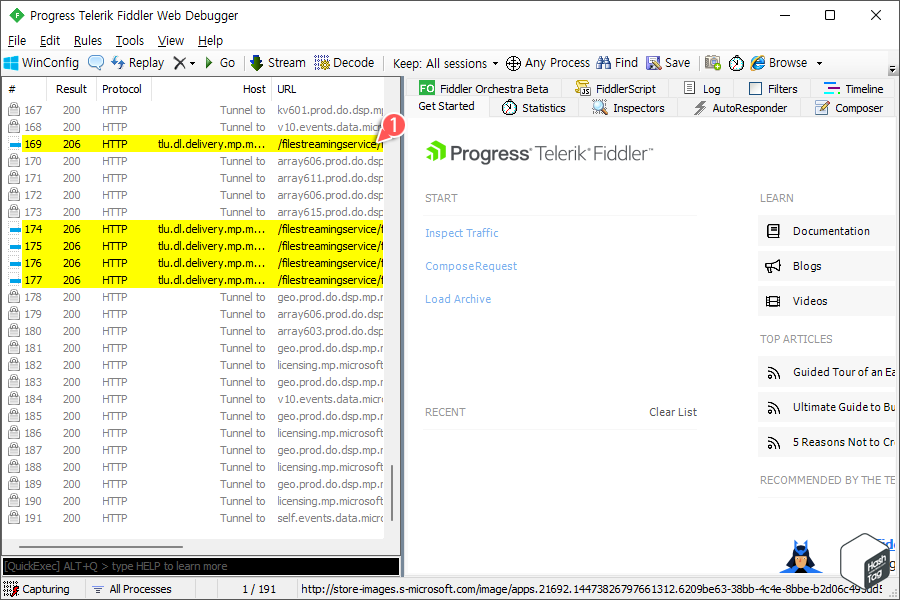Select session 167 kv601.prod.do.dsp row
Image resolution: width=900 pixels, height=600 pixels.
point(194,110)
